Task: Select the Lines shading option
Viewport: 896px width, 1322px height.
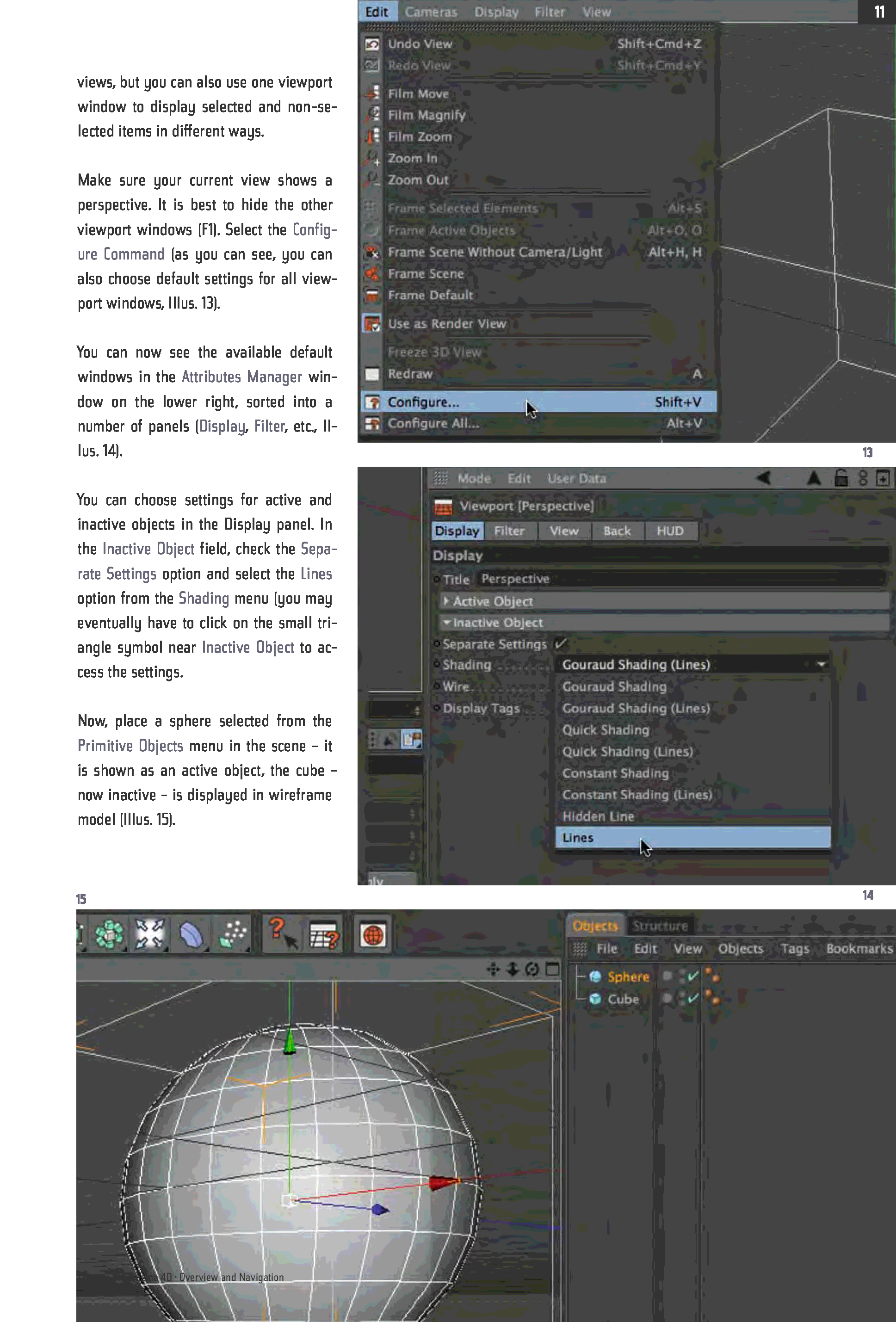Action: coord(577,838)
